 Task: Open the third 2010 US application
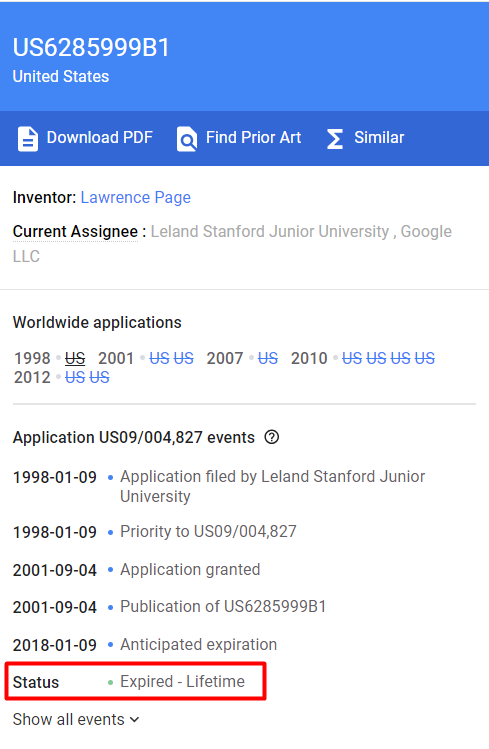pyautogui.click(x=400, y=358)
